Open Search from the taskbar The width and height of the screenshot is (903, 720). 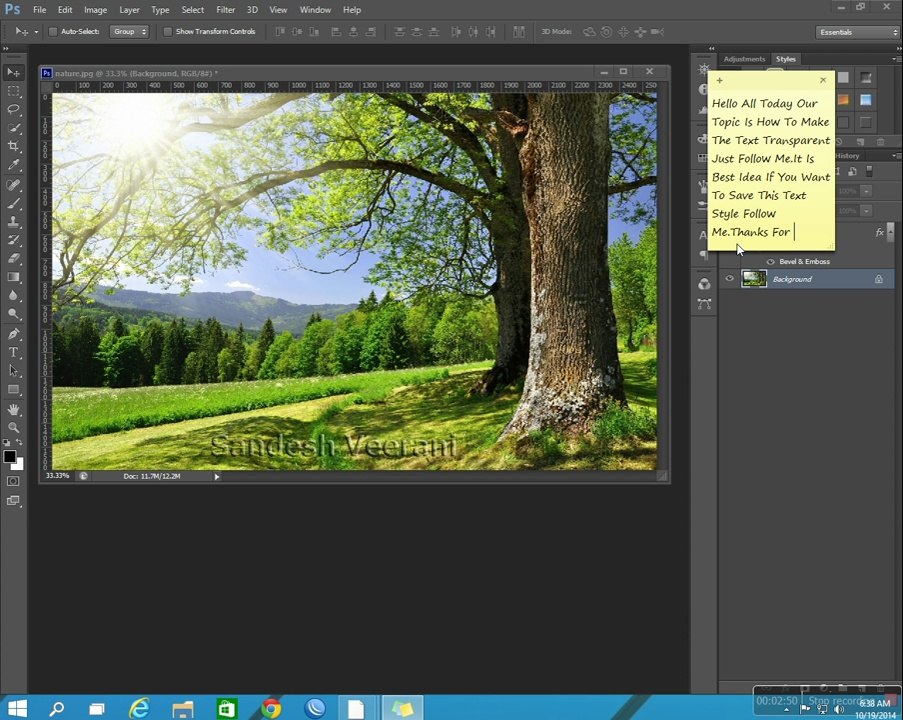(56, 708)
